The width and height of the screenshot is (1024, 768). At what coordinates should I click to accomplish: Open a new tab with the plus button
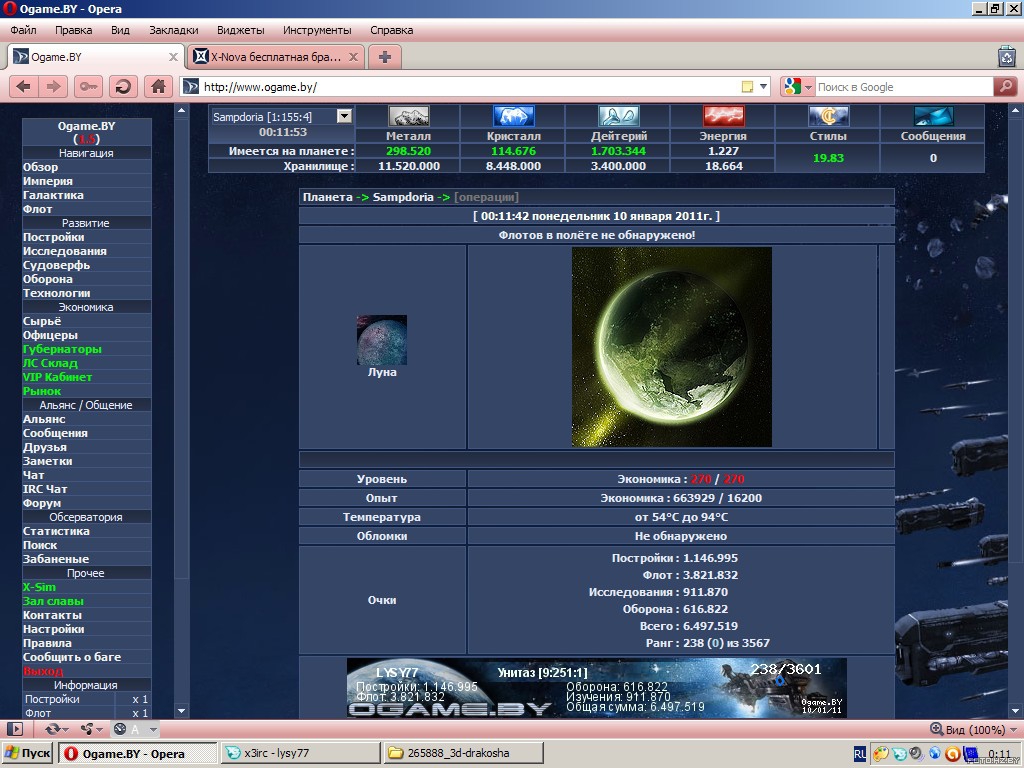(x=385, y=57)
